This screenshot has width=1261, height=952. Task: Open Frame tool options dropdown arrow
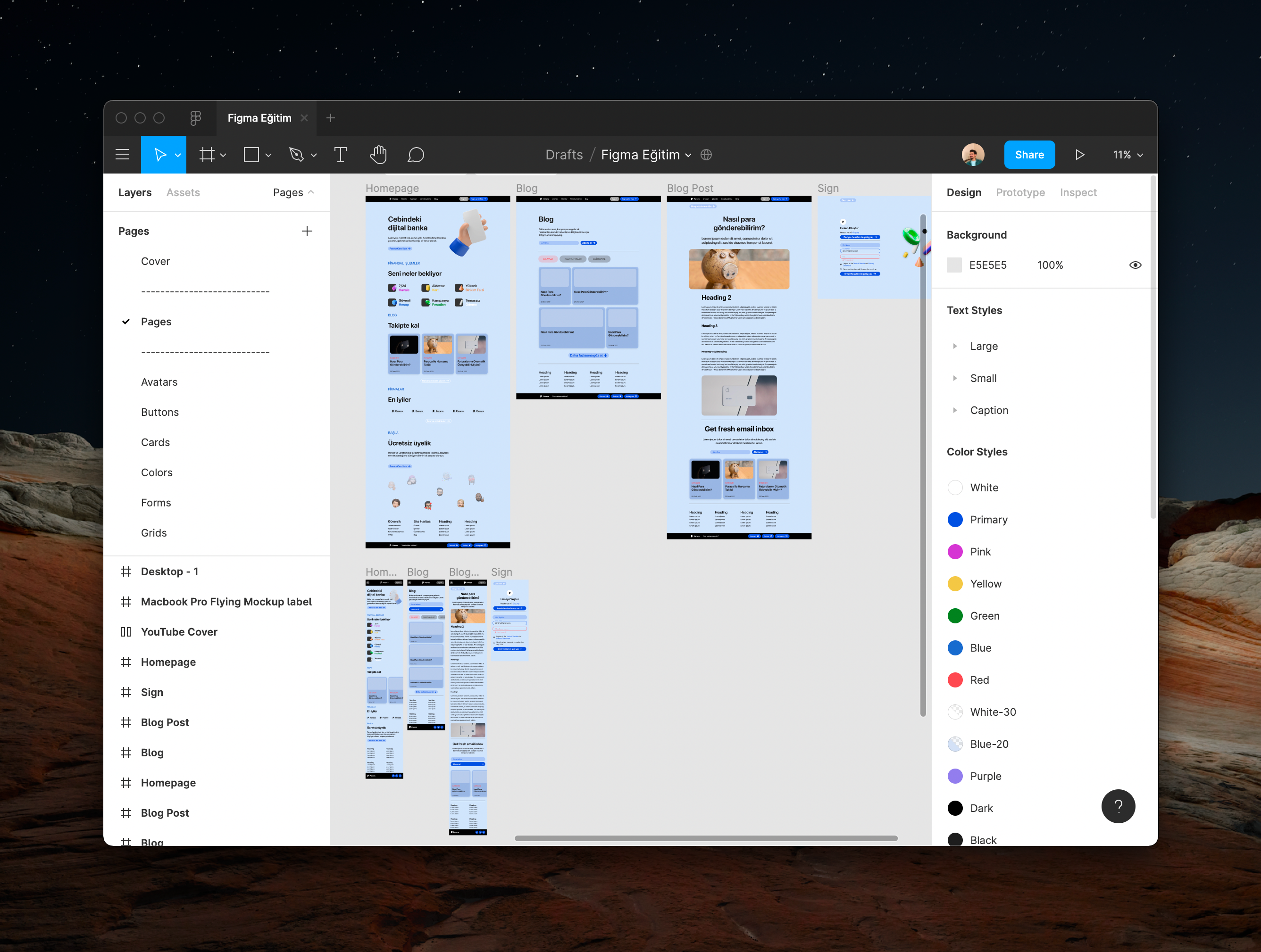coord(224,155)
